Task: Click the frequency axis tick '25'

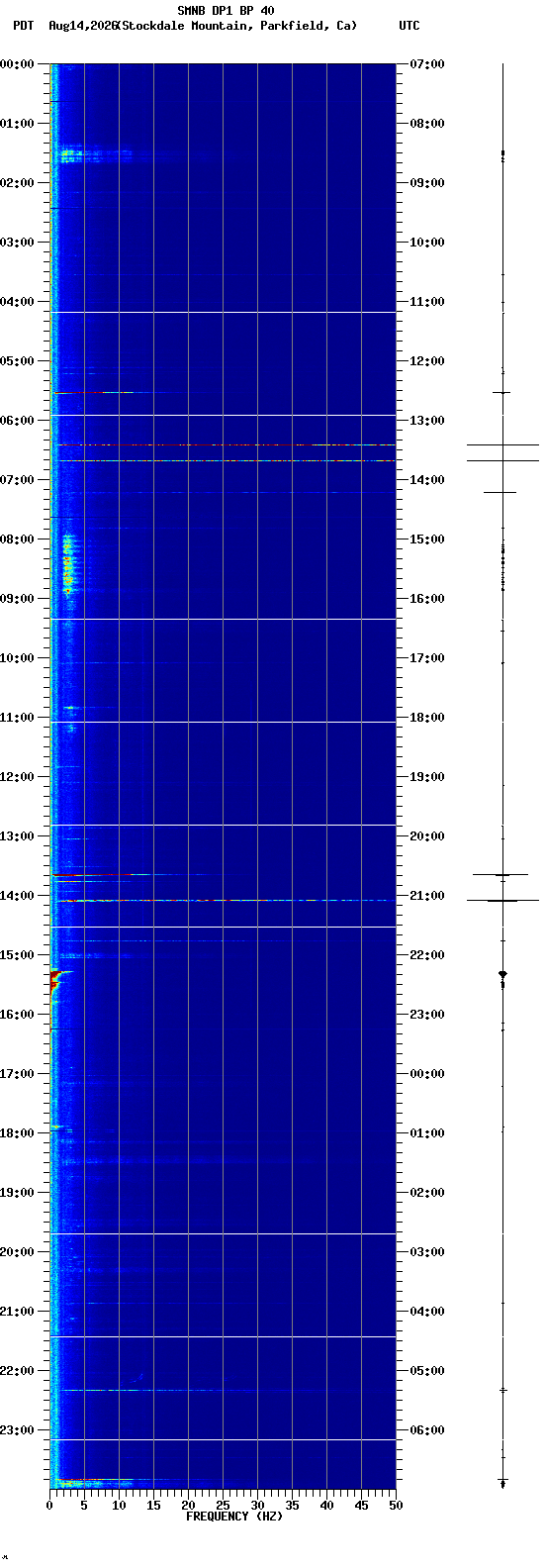Action: coord(223,1506)
